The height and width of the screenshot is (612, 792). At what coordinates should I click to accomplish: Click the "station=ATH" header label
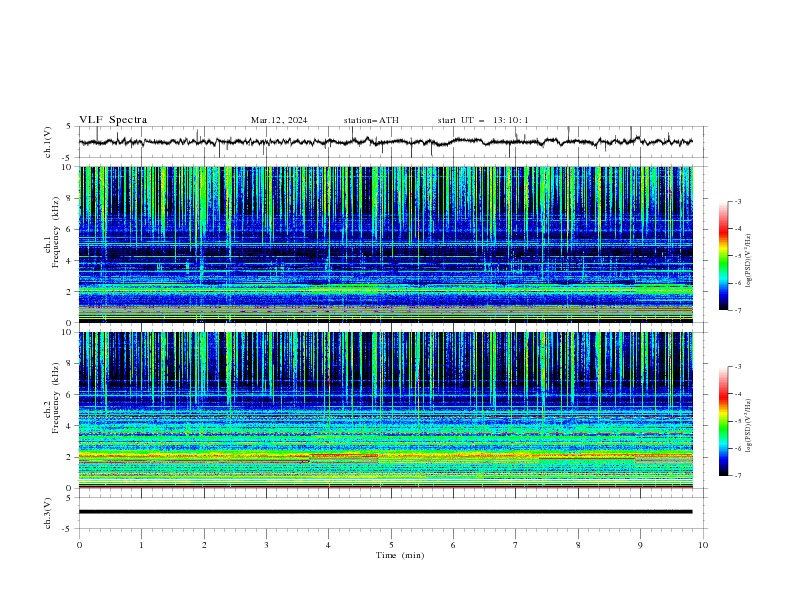pos(371,120)
